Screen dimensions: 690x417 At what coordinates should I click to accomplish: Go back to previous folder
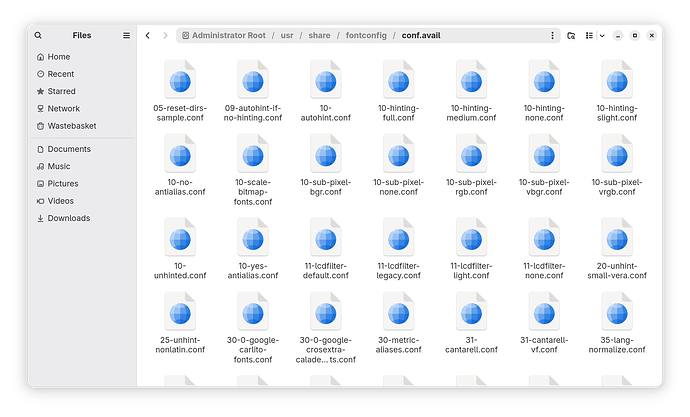148,35
